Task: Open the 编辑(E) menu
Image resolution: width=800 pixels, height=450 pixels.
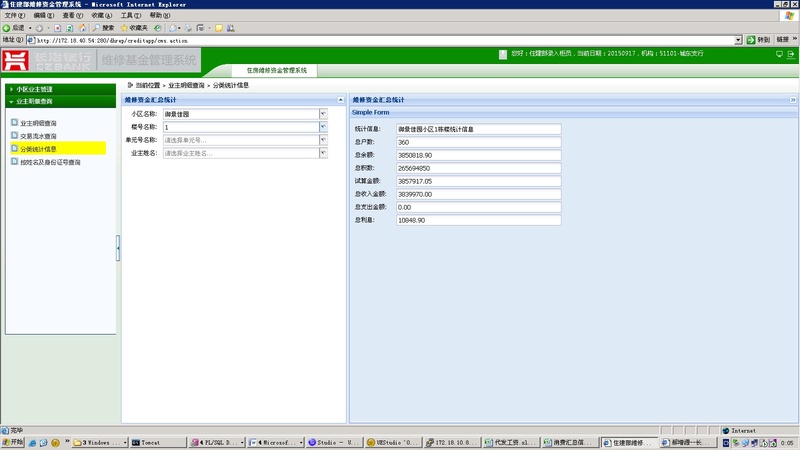Action: [43, 15]
